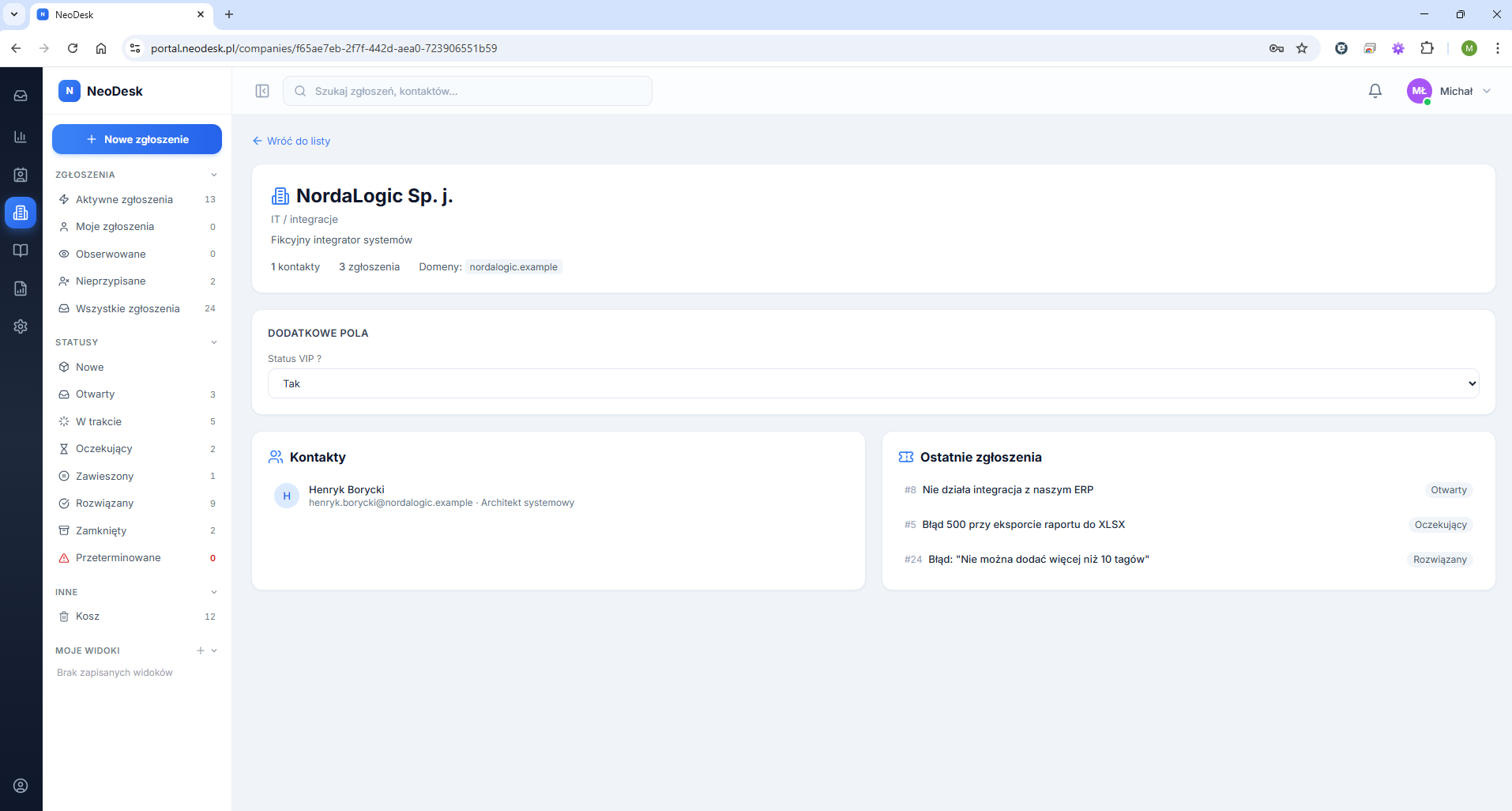Click the Otwarty status badge on ticket #8
Viewport: 1512px width, 811px height.
click(x=1449, y=490)
